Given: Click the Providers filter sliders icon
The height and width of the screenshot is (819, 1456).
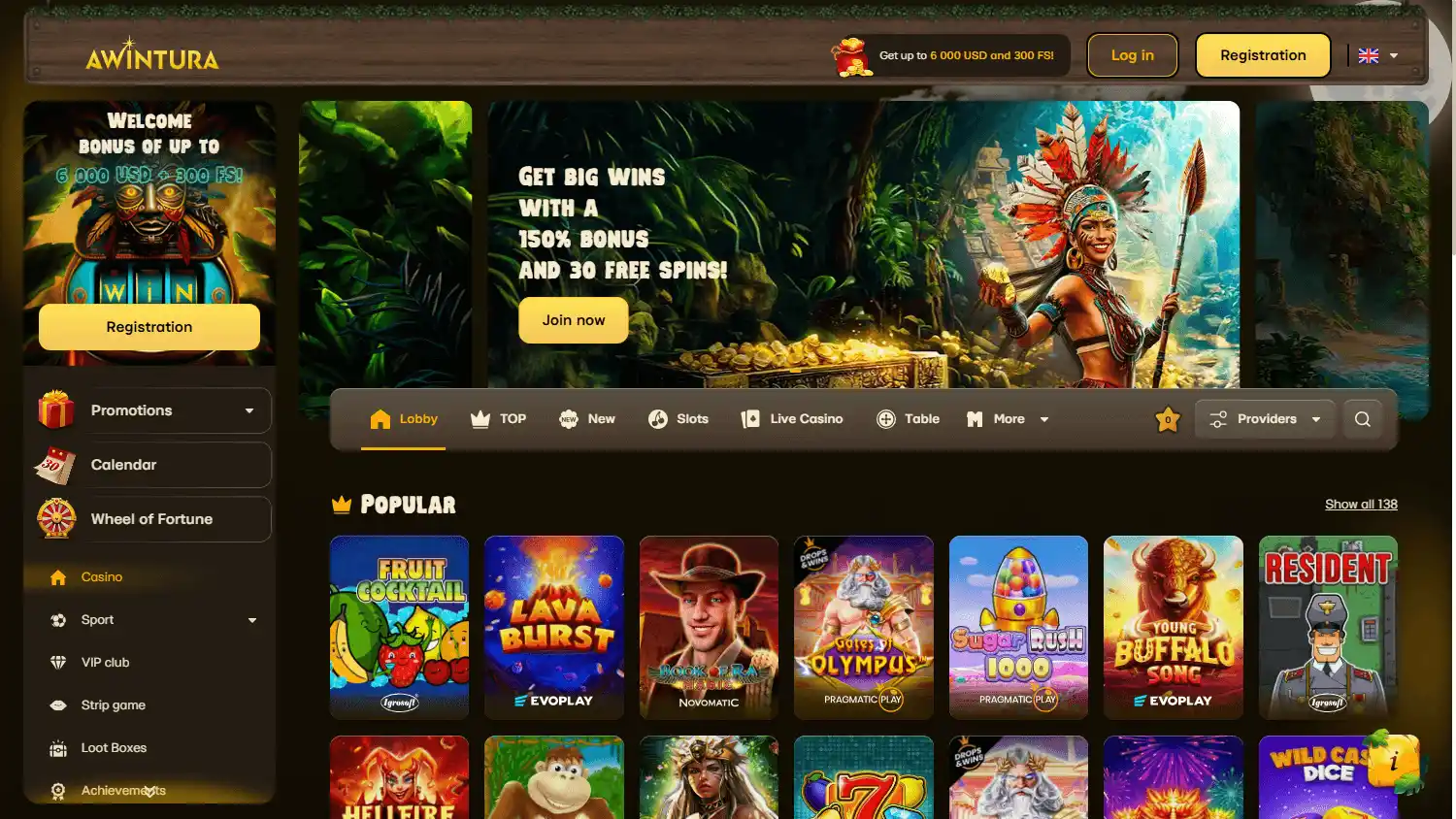Looking at the screenshot, I should 1218,419.
